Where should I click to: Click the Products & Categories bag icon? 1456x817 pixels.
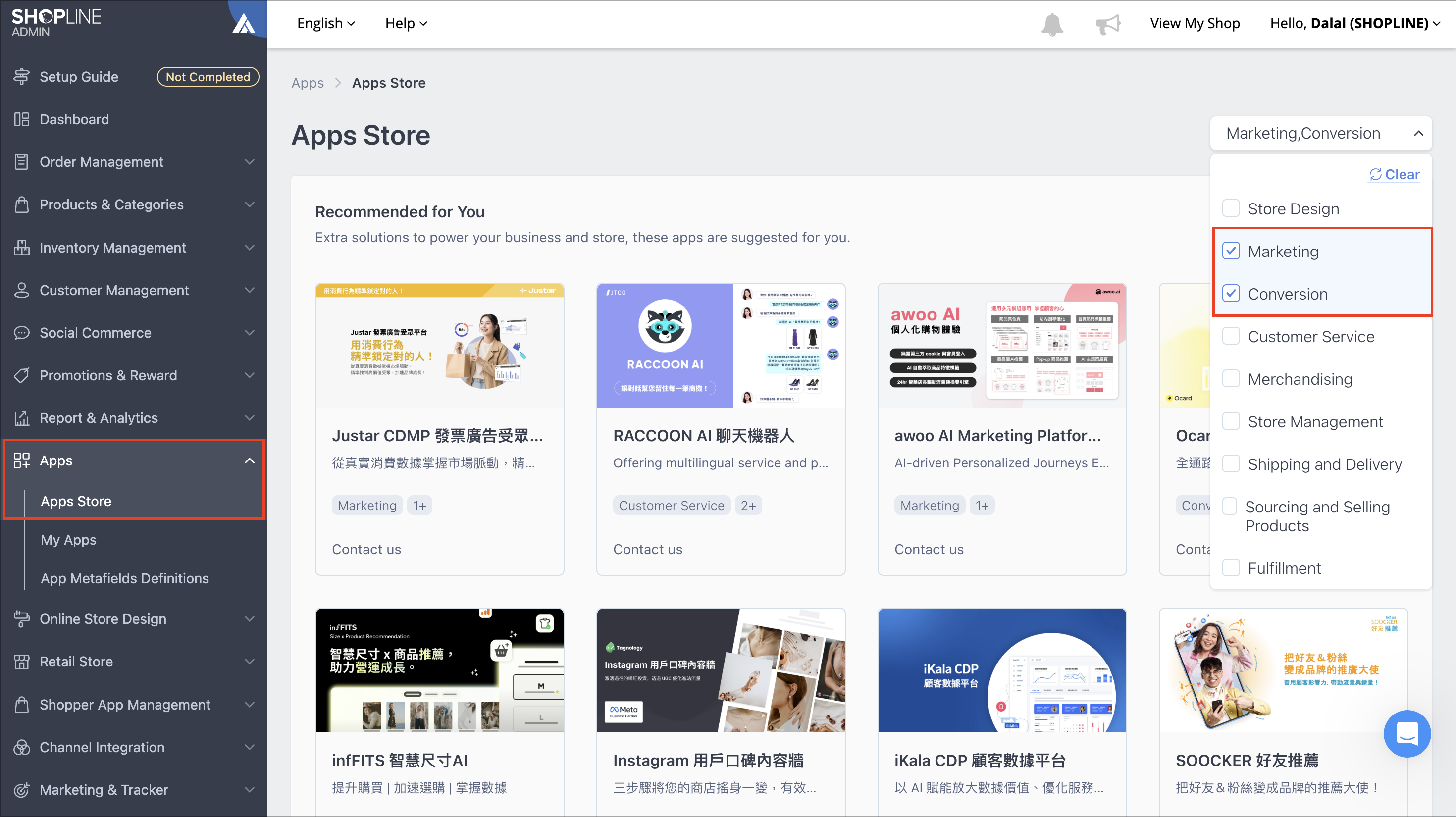[x=21, y=204]
